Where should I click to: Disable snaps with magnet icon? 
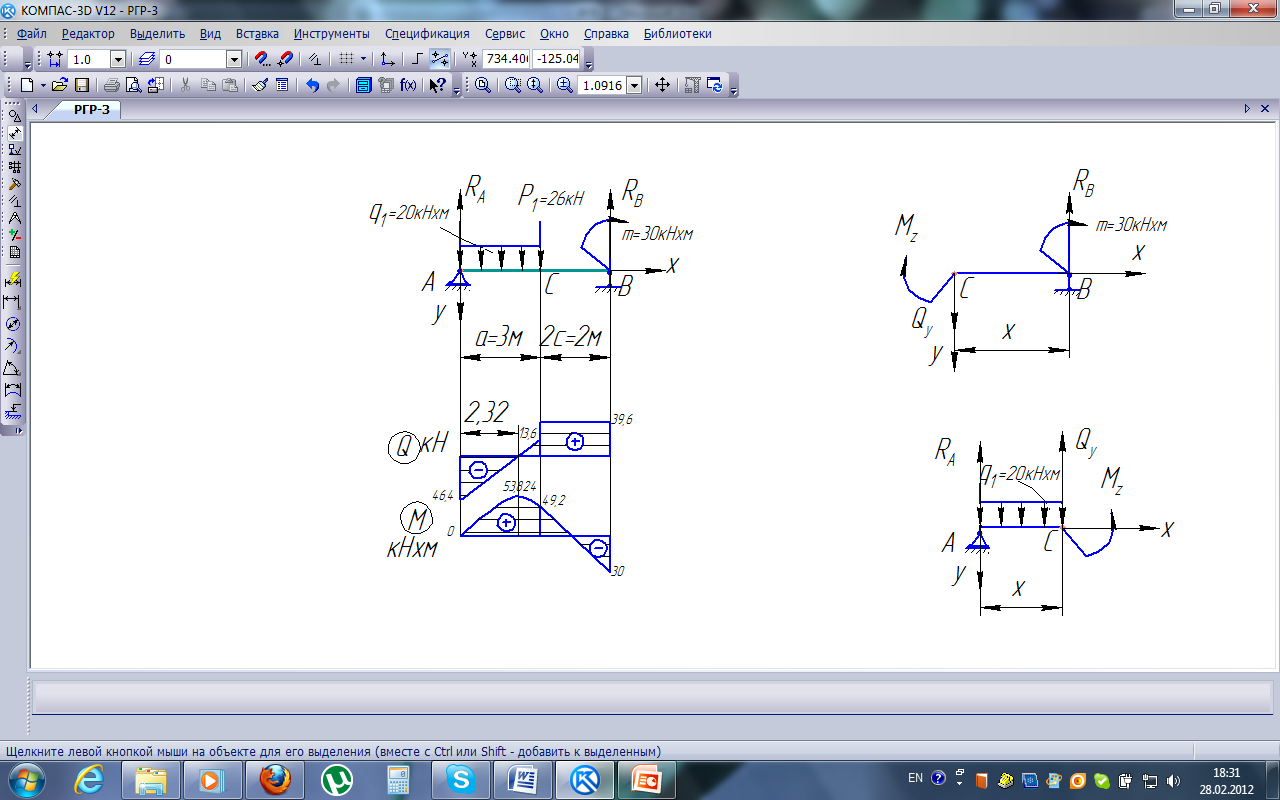[285, 59]
